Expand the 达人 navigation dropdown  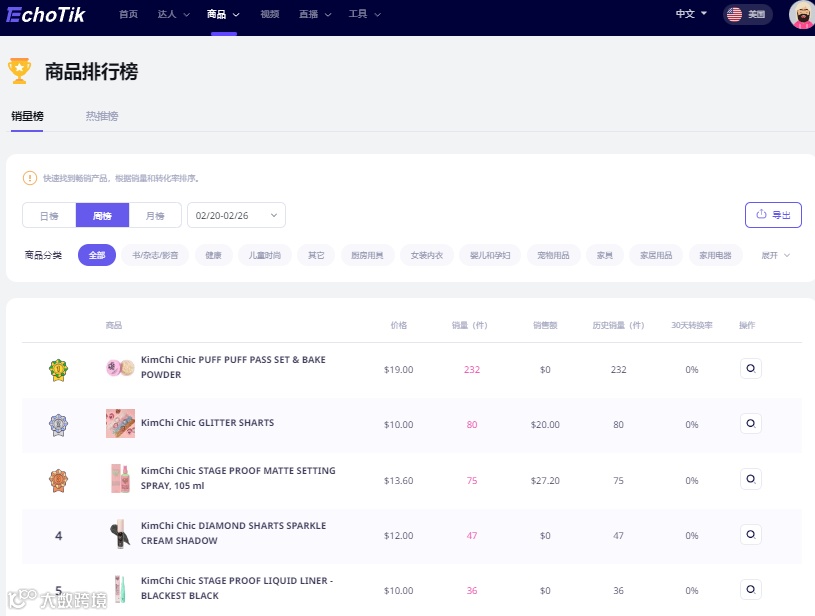(x=174, y=15)
